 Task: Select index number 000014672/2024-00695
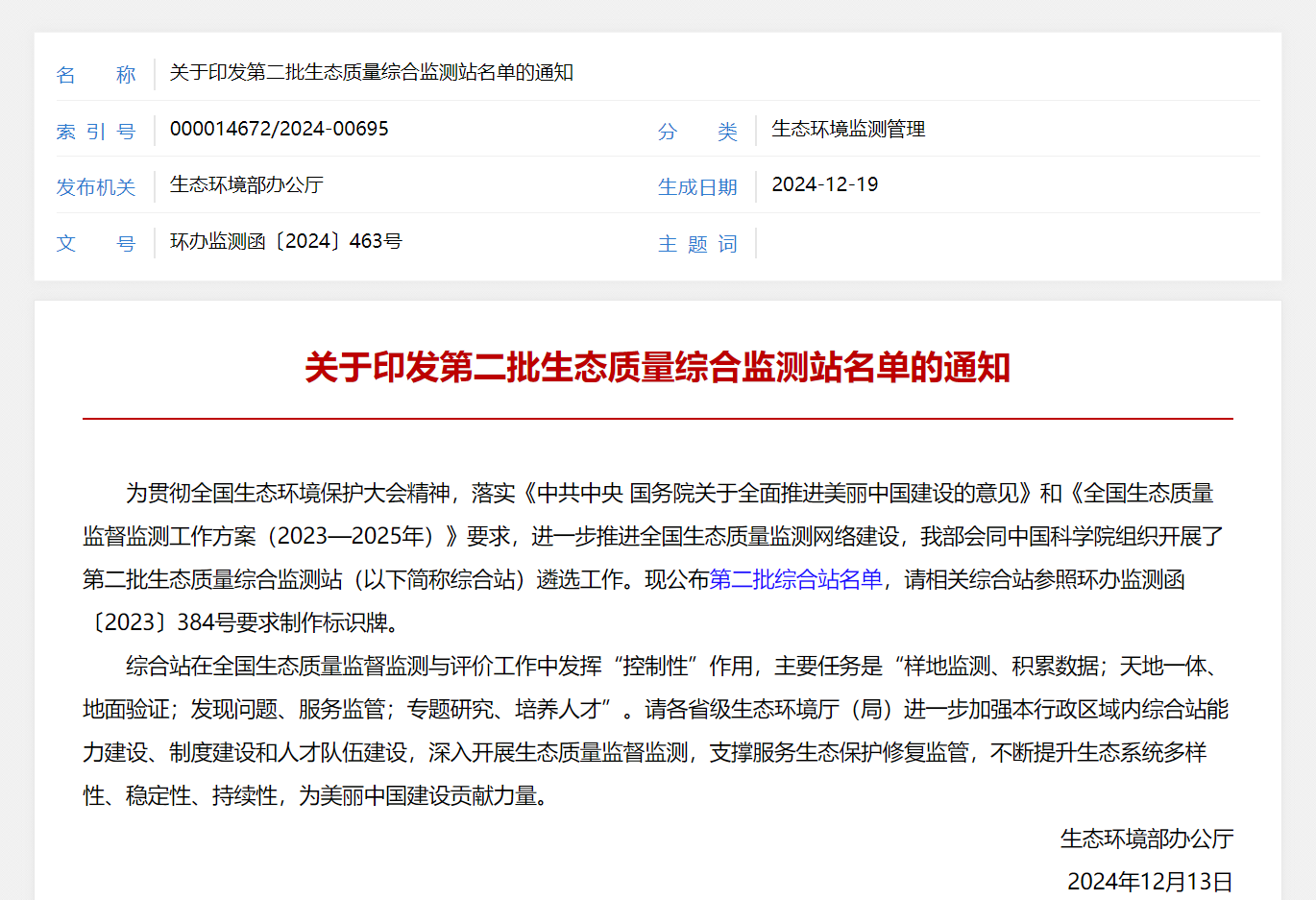[x=279, y=129]
